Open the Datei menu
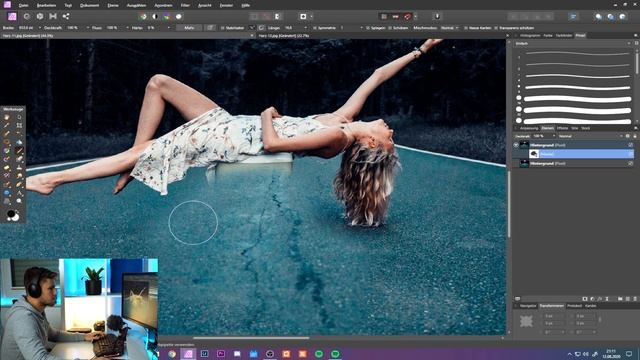 point(24,6)
